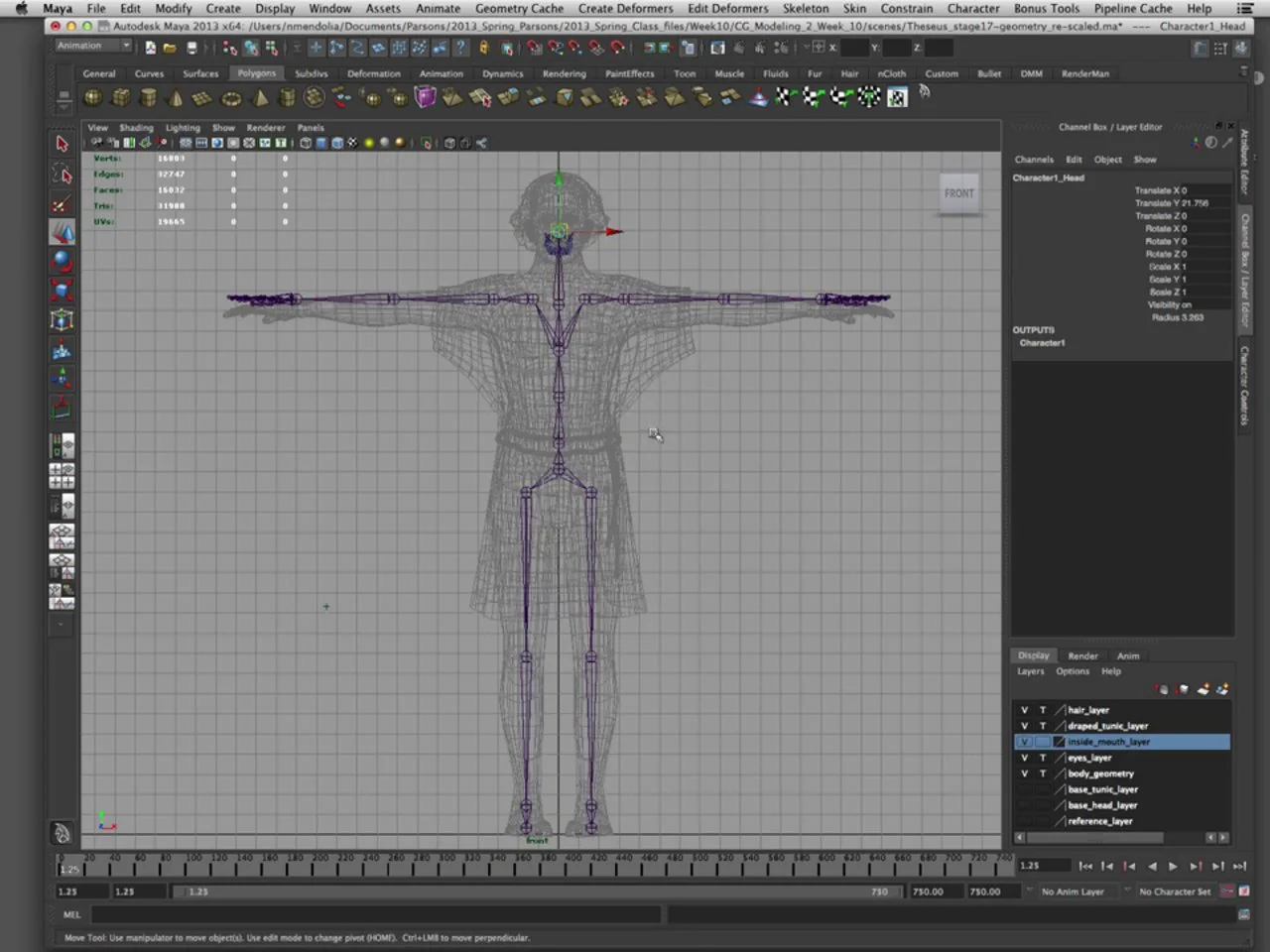
Task: Select the reference_layer row
Action: (x=1122, y=821)
